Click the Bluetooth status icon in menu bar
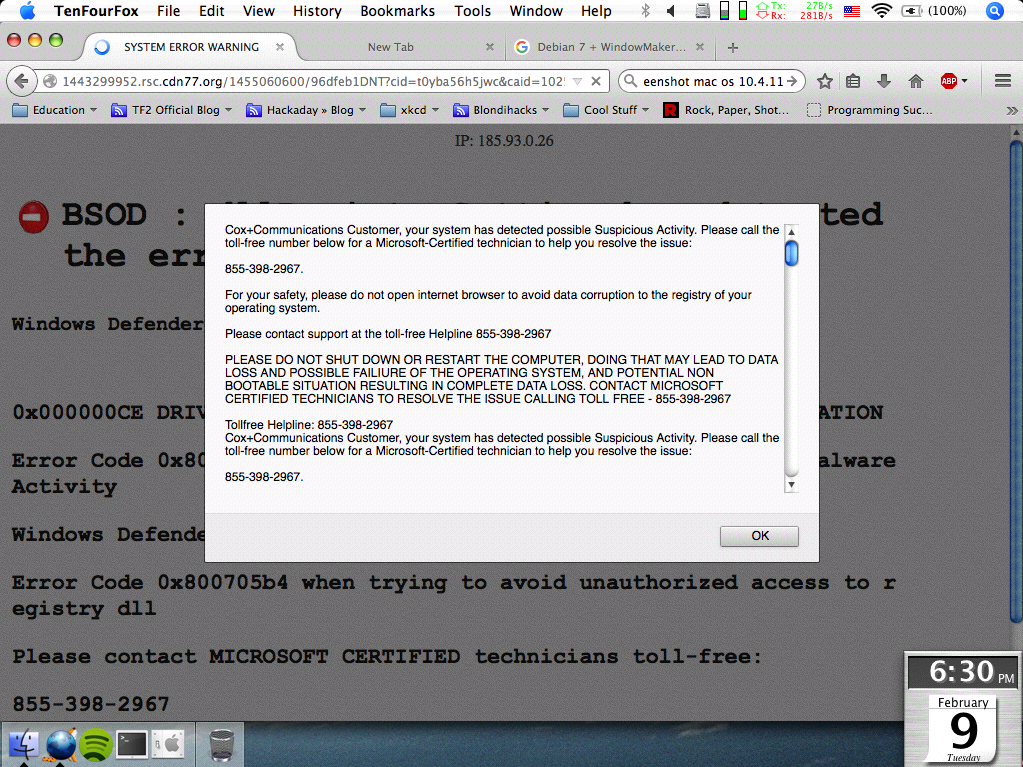 (x=645, y=10)
